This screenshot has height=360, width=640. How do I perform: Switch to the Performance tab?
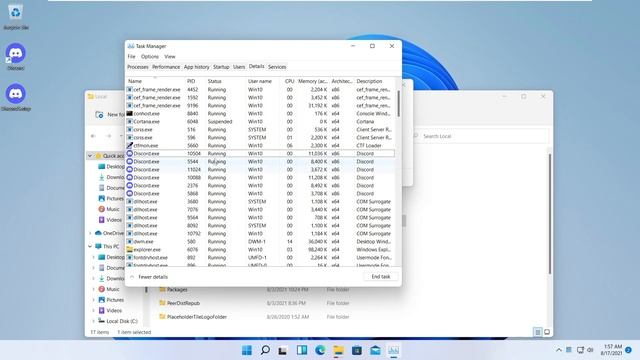coord(166,67)
